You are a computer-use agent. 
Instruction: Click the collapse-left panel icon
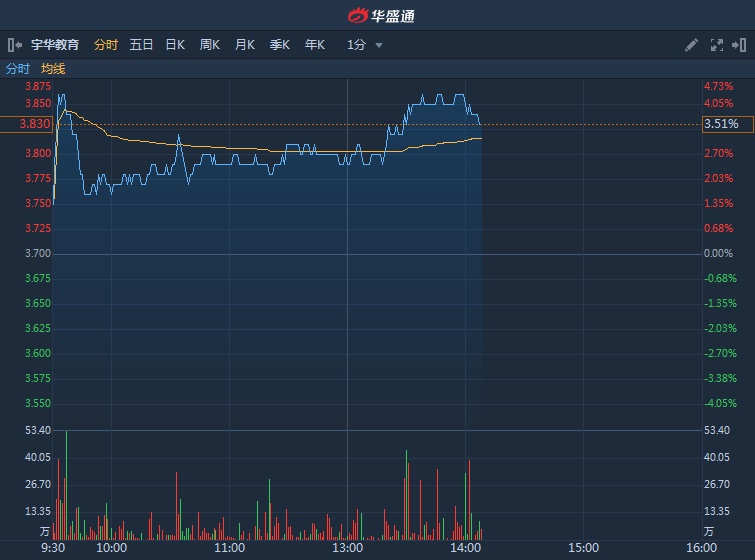(x=14, y=45)
